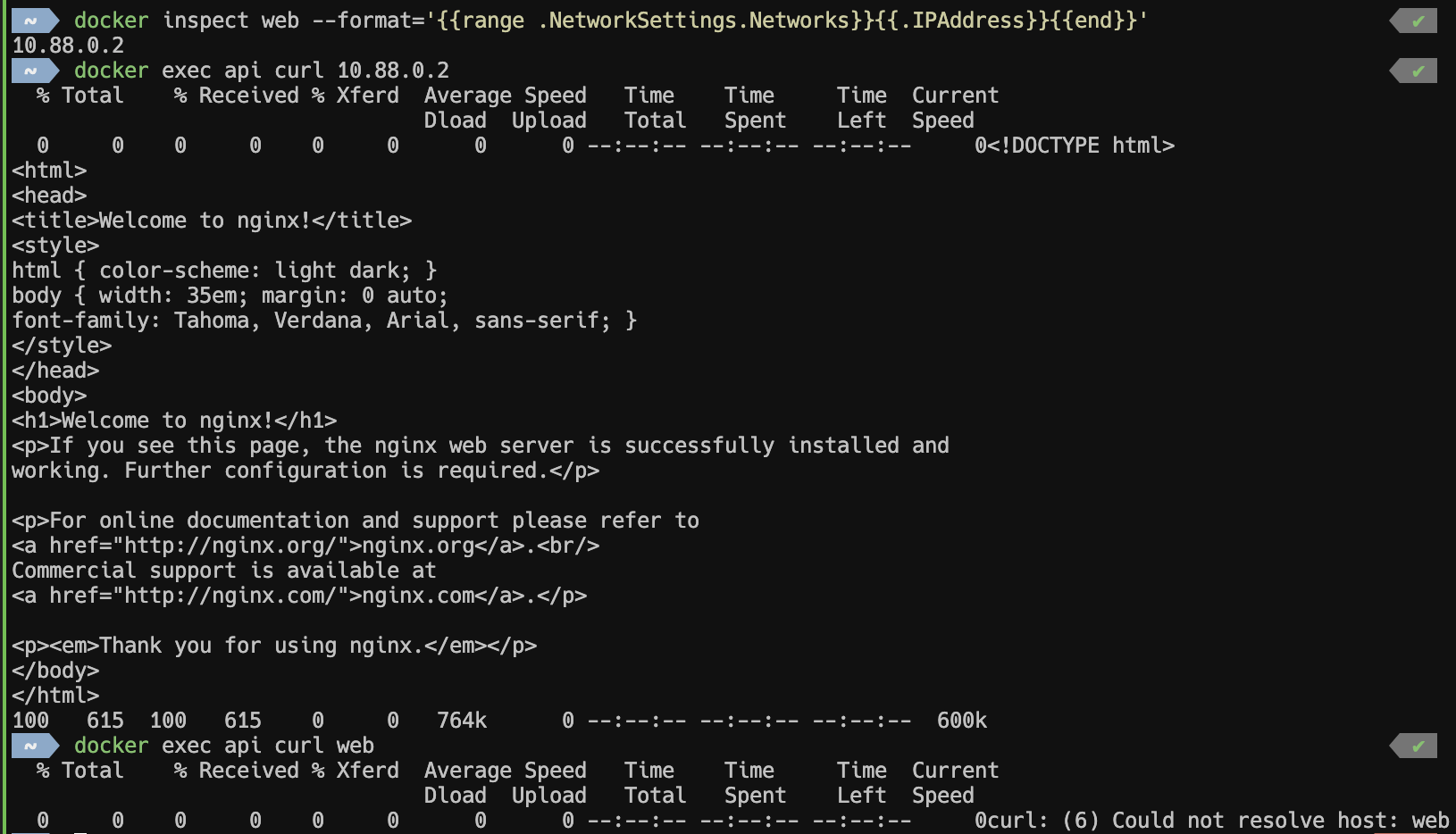Click the font-family Tahoma, Verdana CSS line
Image resolution: width=1456 pixels, height=834 pixels.
324,320
